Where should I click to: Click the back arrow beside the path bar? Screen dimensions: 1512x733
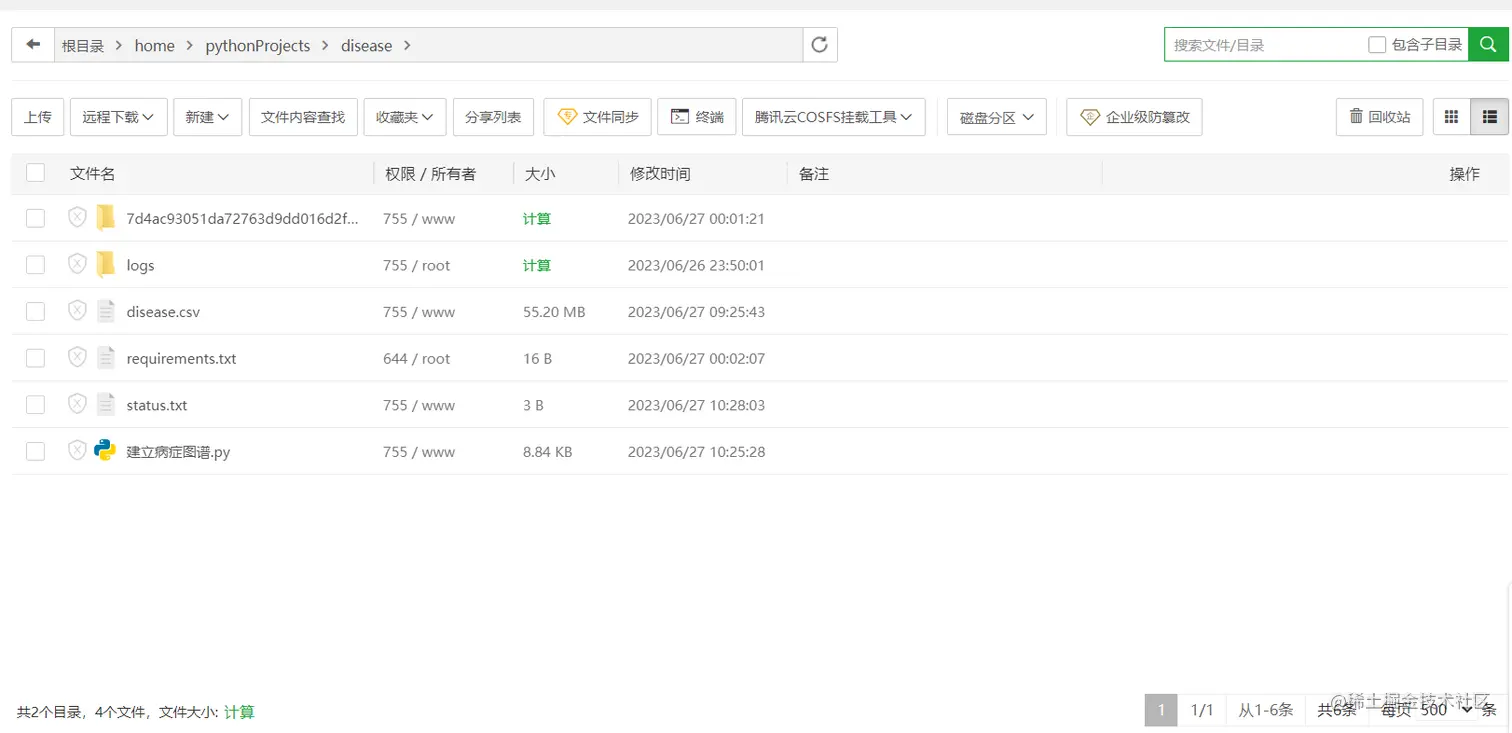click(x=34, y=45)
